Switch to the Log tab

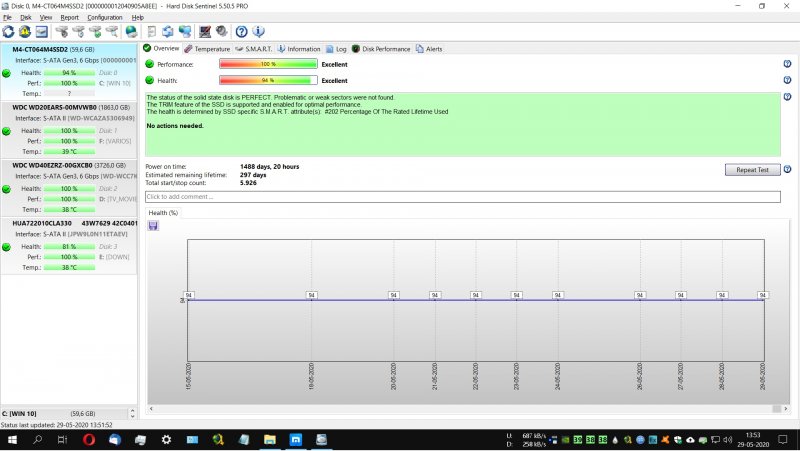(x=336, y=49)
